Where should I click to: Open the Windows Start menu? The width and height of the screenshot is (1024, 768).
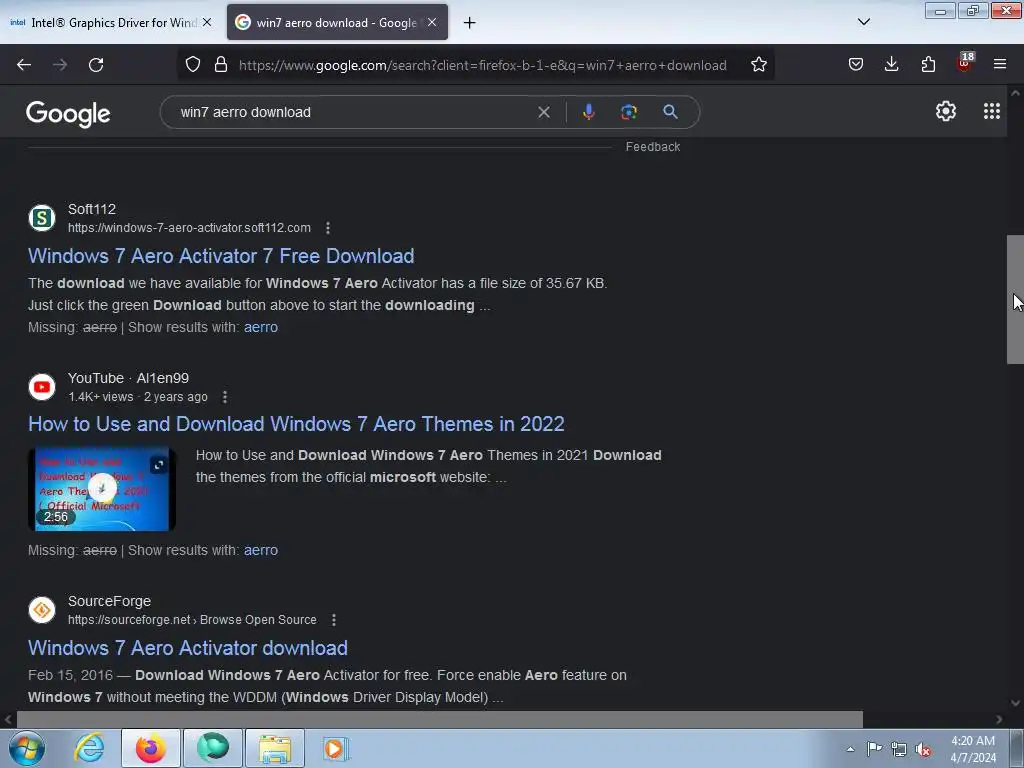(x=26, y=748)
